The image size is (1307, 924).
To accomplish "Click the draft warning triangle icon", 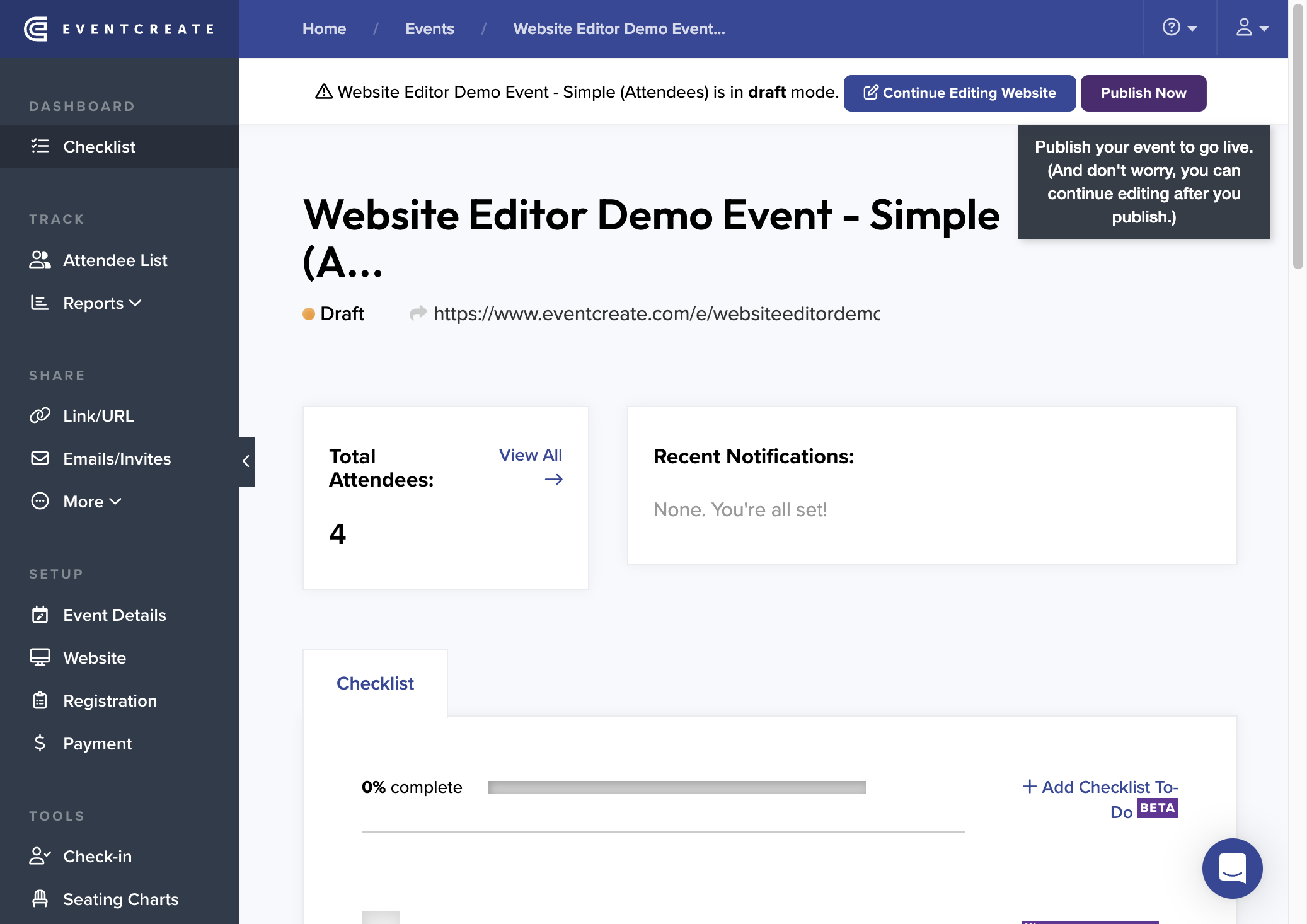I will click(x=324, y=92).
